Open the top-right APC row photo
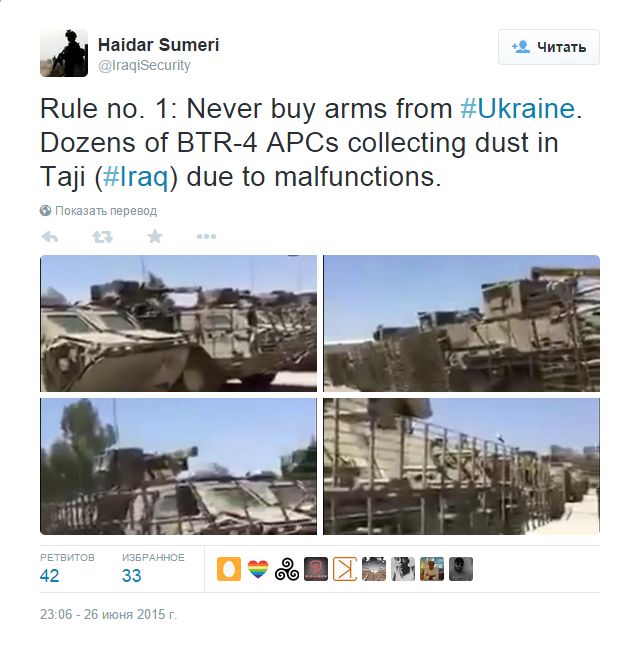Image resolution: width=634 pixels, height=646 pixels. (461, 323)
